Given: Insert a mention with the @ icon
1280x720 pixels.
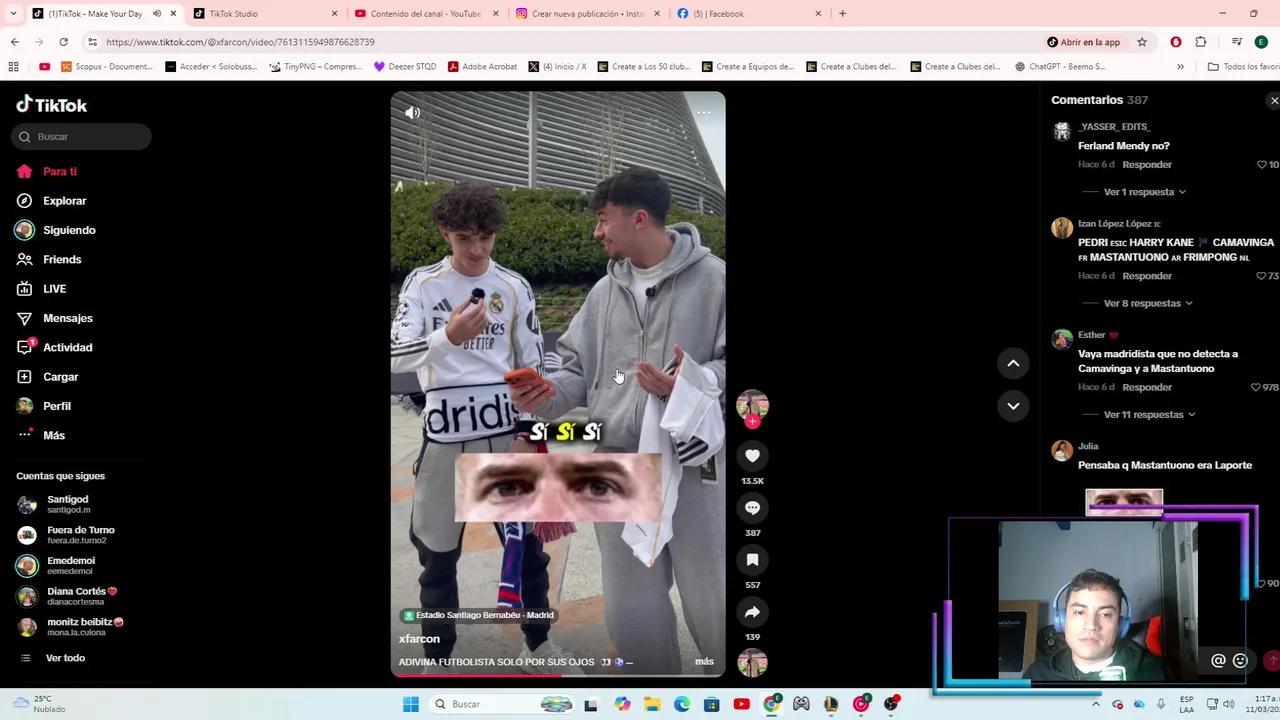Looking at the screenshot, I should (1218, 661).
